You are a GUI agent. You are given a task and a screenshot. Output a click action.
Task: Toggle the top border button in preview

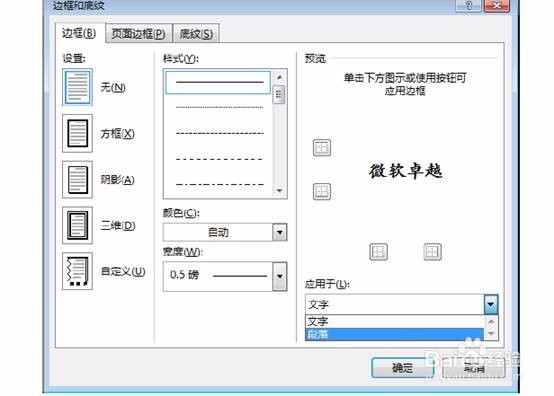pyautogui.click(x=322, y=148)
